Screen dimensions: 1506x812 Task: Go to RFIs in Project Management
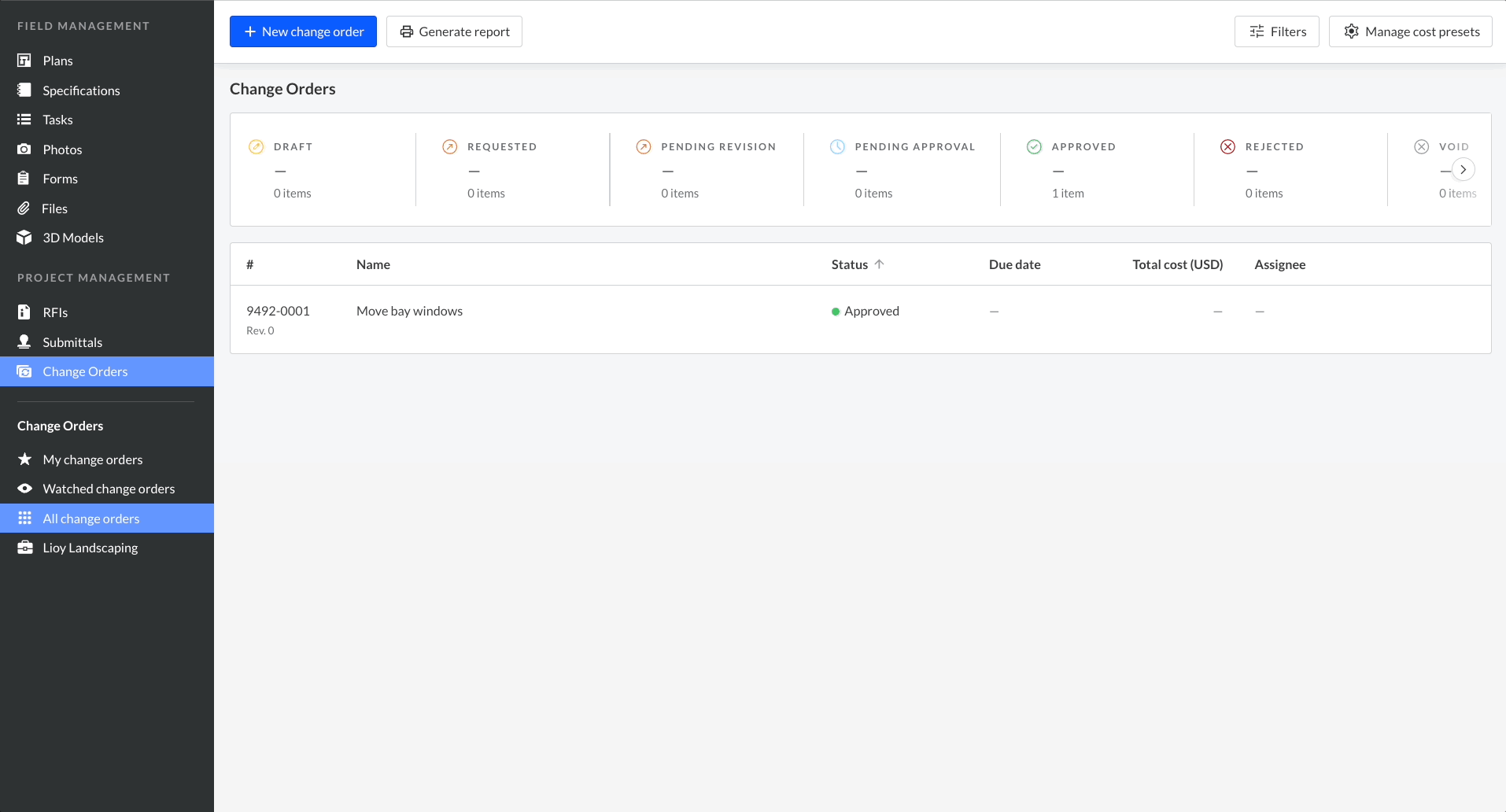point(55,312)
